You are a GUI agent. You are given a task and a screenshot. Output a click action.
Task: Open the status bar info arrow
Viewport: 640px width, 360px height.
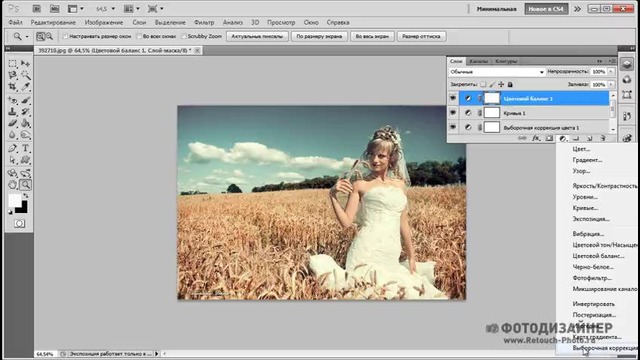(157, 354)
